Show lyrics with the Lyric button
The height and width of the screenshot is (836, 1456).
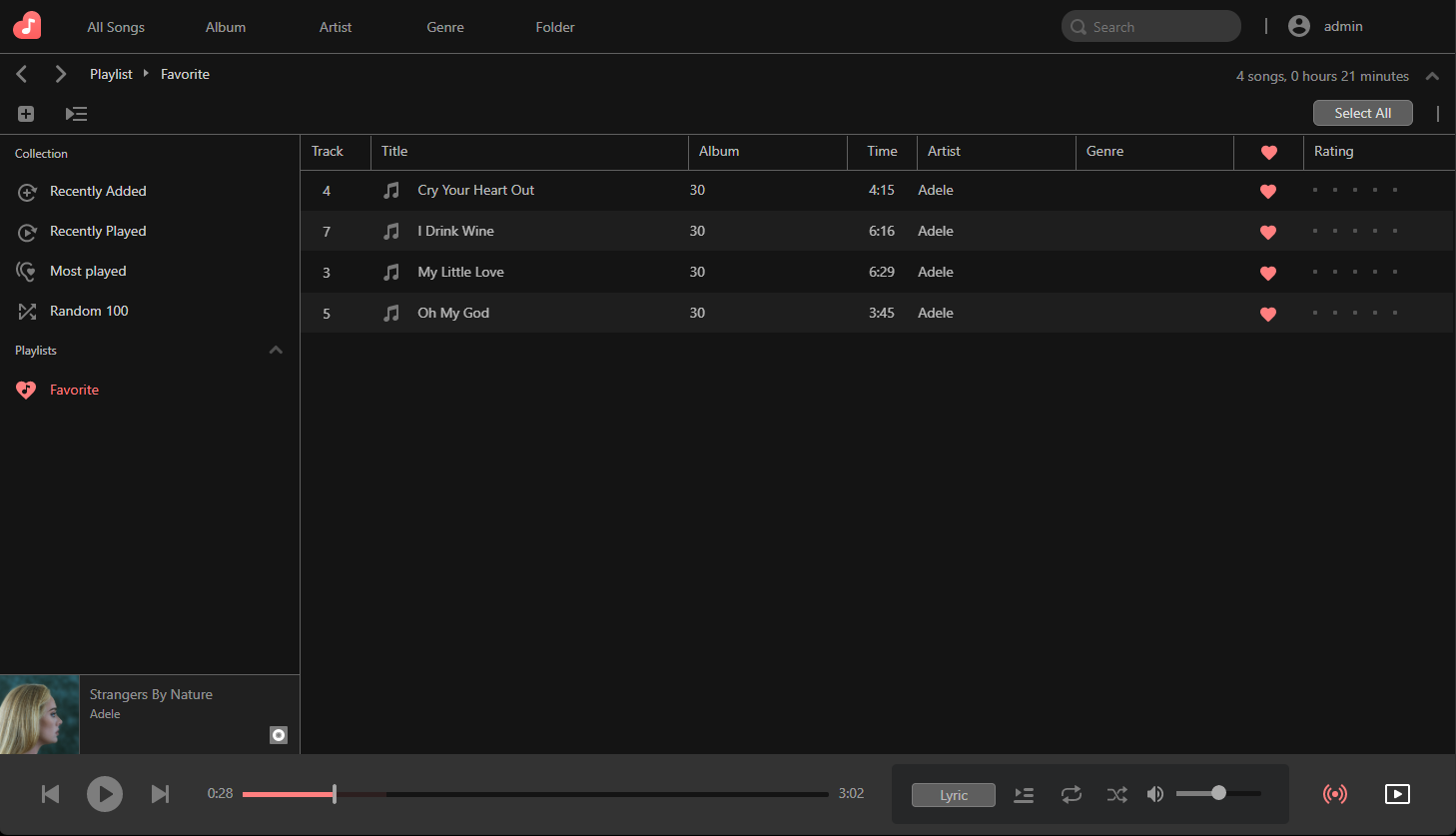pyautogui.click(x=954, y=795)
